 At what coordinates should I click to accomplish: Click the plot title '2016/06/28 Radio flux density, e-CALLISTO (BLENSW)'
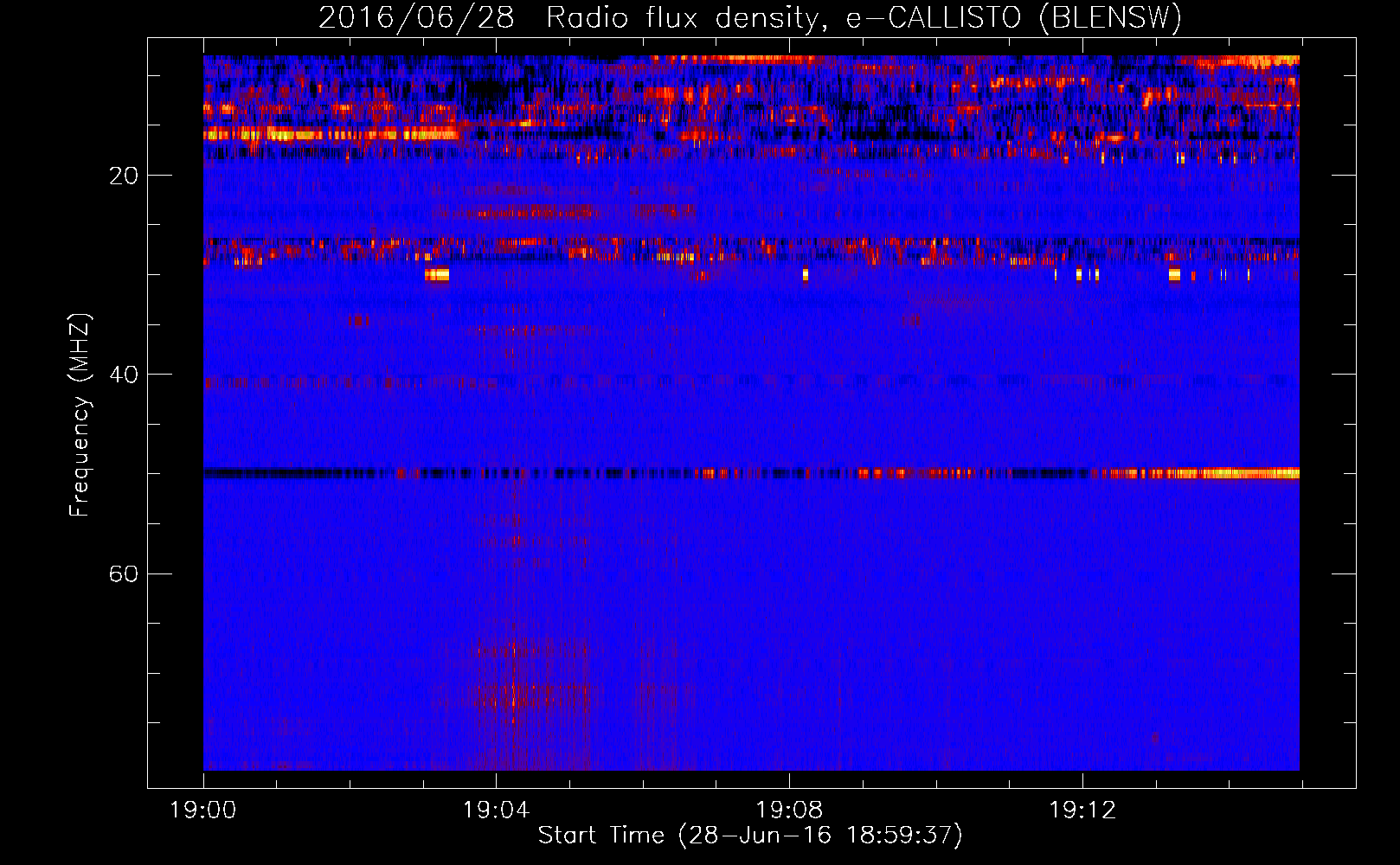coord(750,17)
